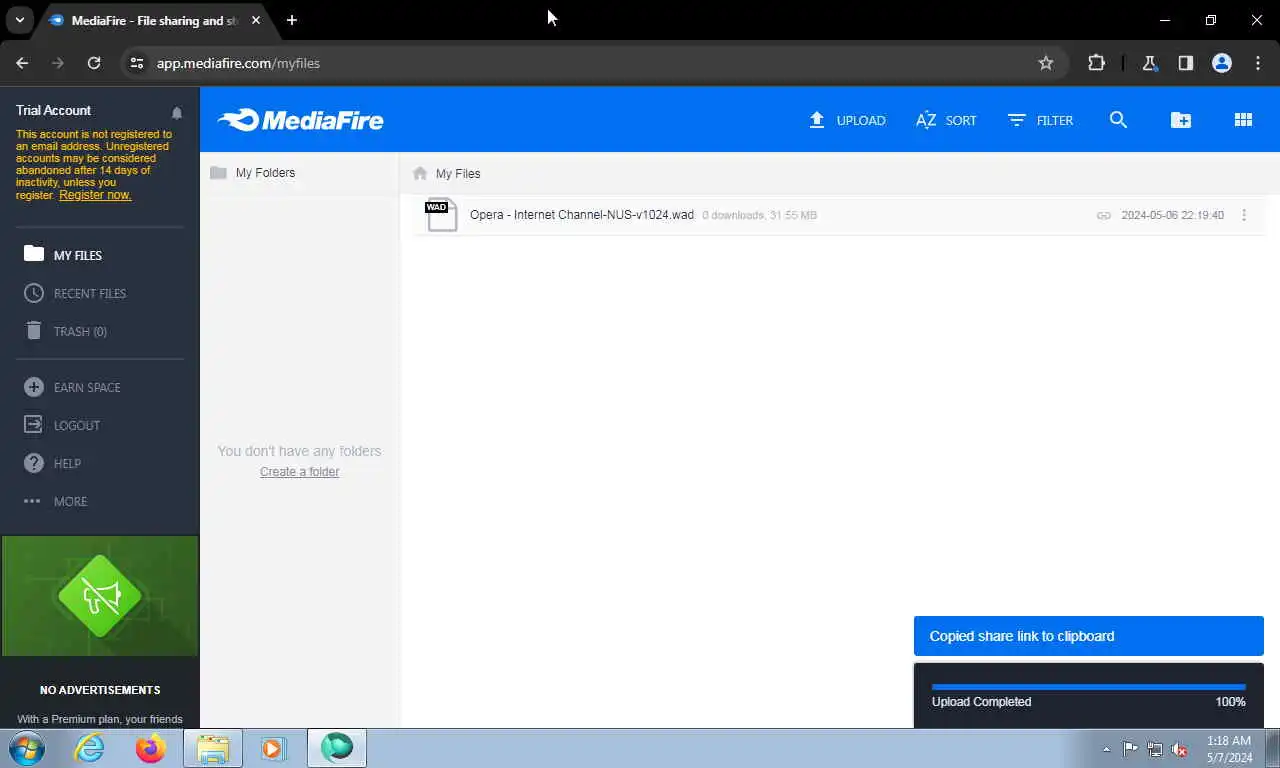Switch to grid view
This screenshot has width=1280, height=768.
point(1243,120)
